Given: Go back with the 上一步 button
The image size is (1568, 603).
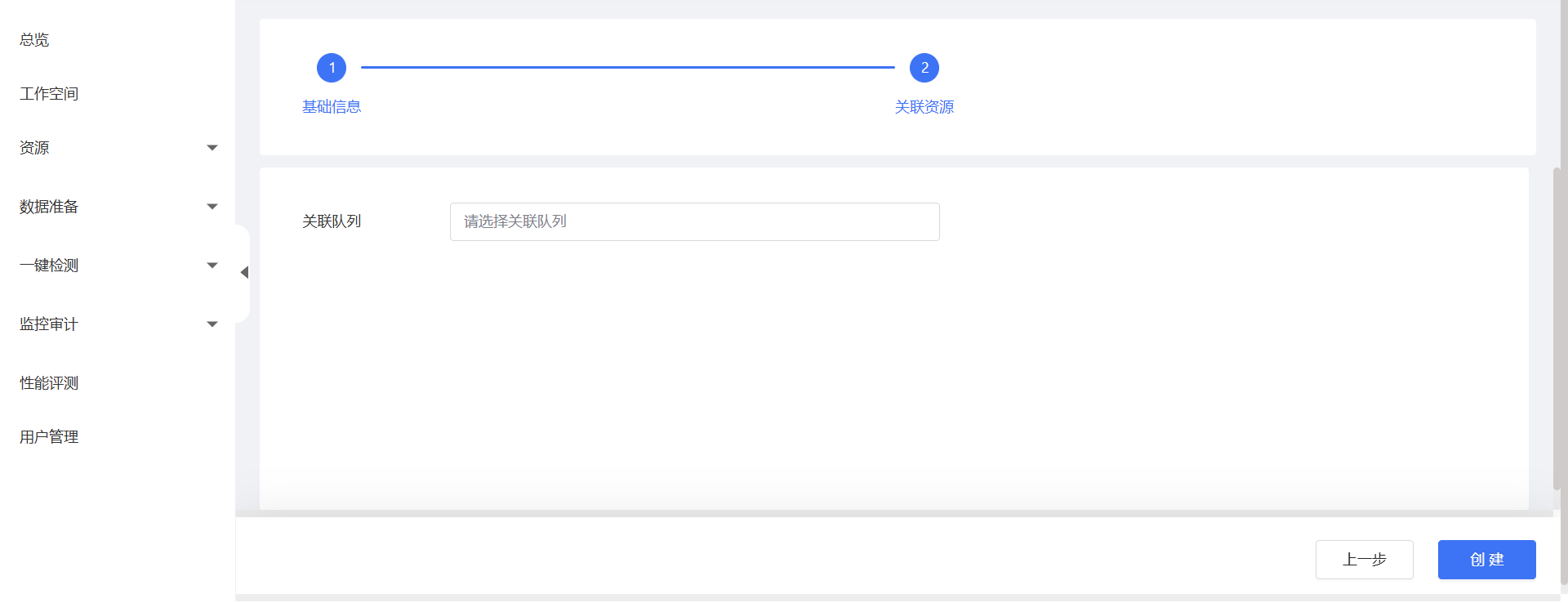Looking at the screenshot, I should click(x=1364, y=560).
